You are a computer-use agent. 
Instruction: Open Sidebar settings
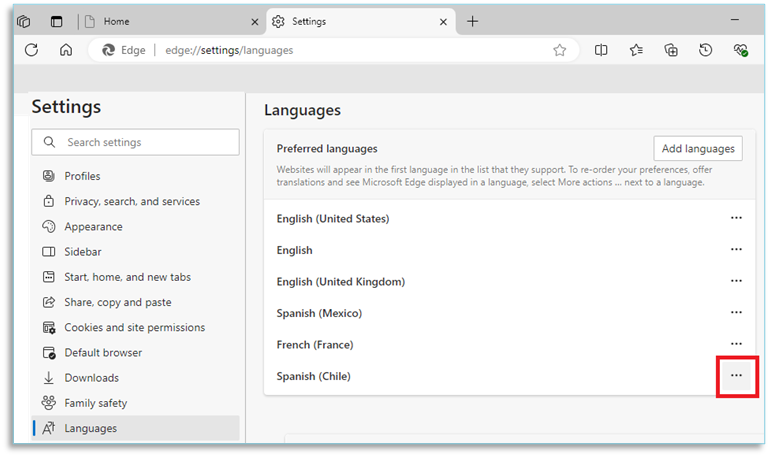coord(136,252)
